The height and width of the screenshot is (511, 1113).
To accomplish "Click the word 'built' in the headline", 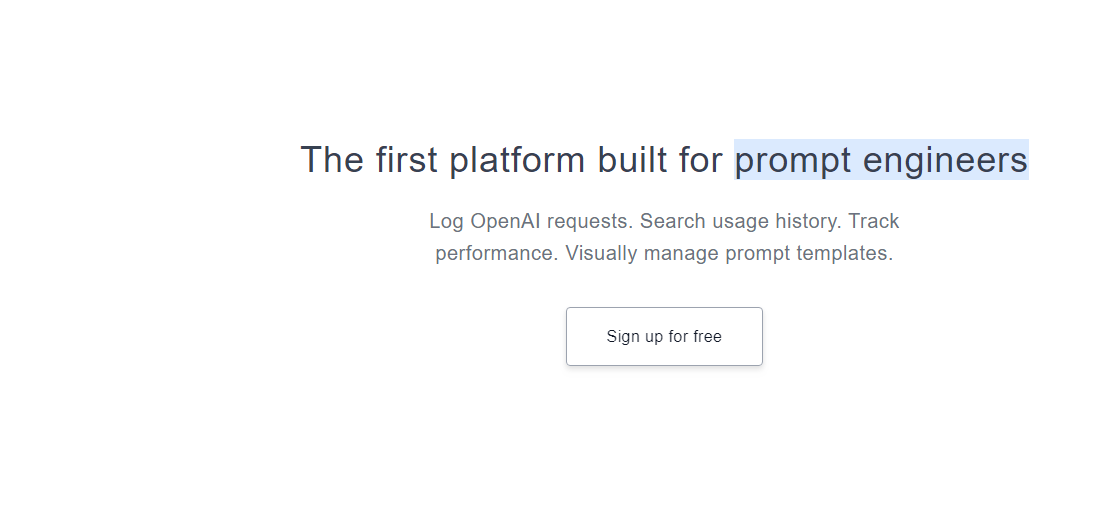I will click(632, 159).
